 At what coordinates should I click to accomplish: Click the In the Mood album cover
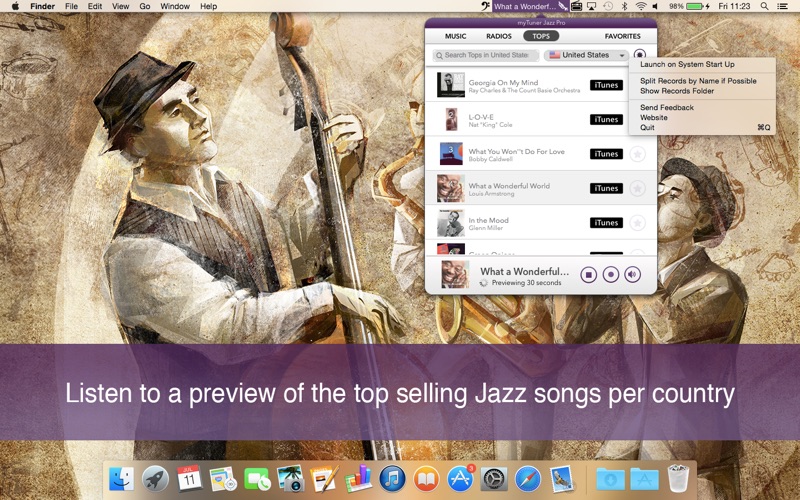pos(451,222)
